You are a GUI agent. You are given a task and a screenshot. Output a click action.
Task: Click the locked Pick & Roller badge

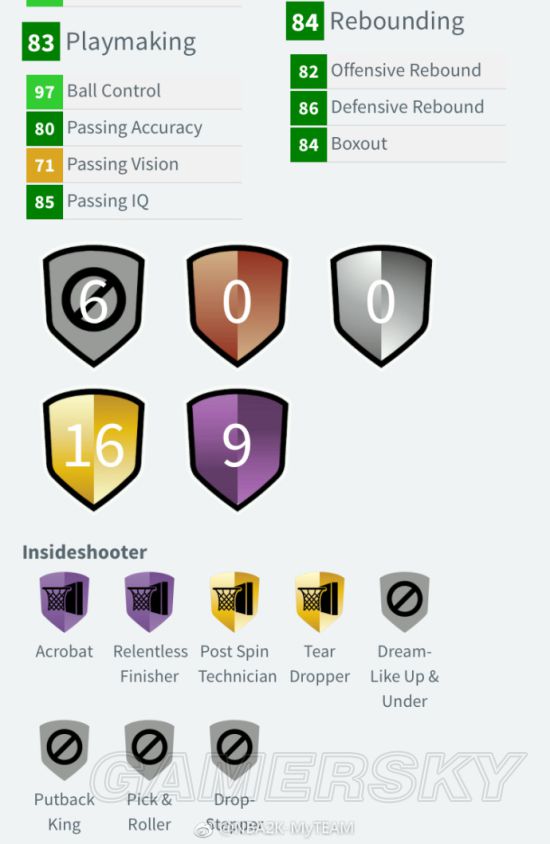tap(149, 749)
